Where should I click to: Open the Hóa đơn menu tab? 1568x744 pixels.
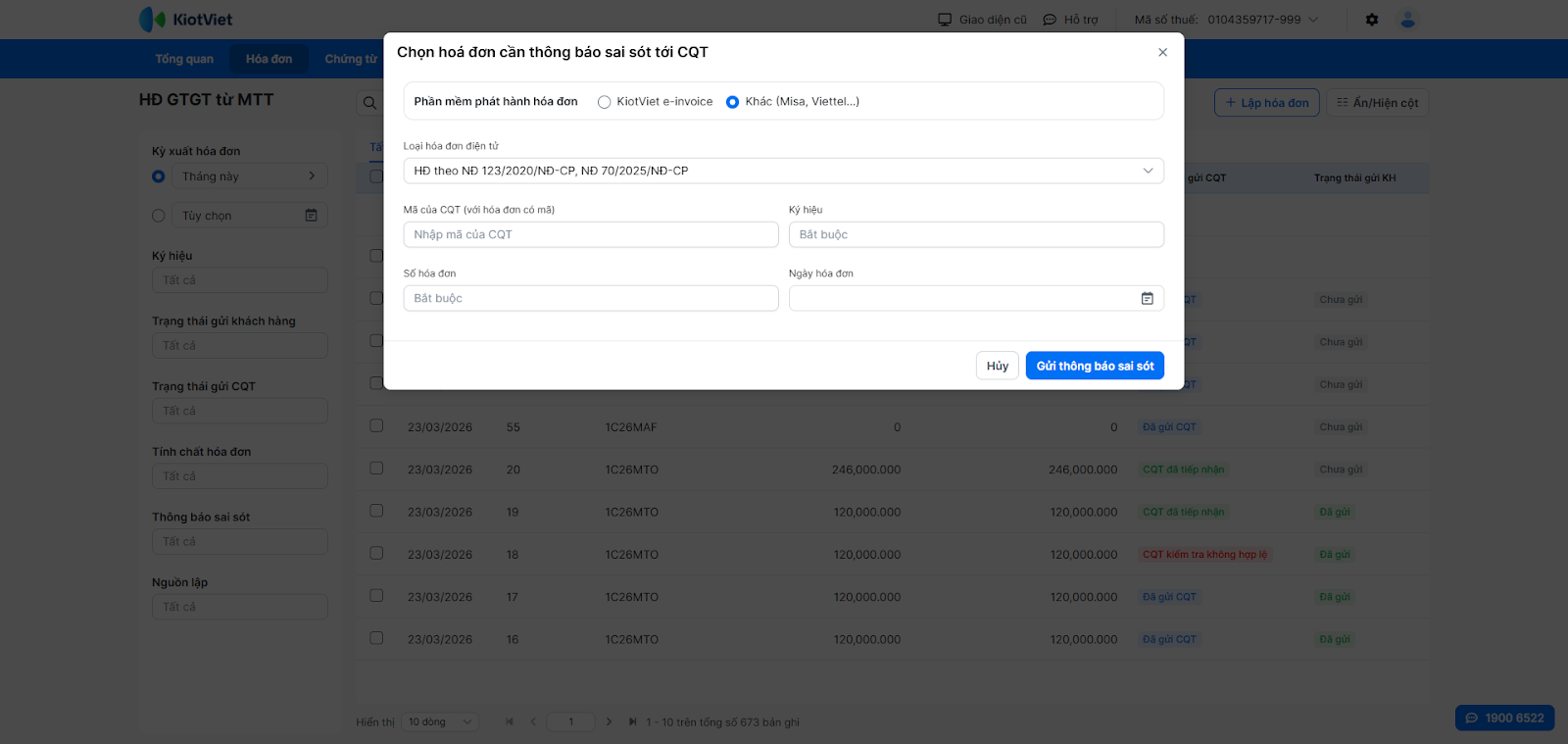269,59
